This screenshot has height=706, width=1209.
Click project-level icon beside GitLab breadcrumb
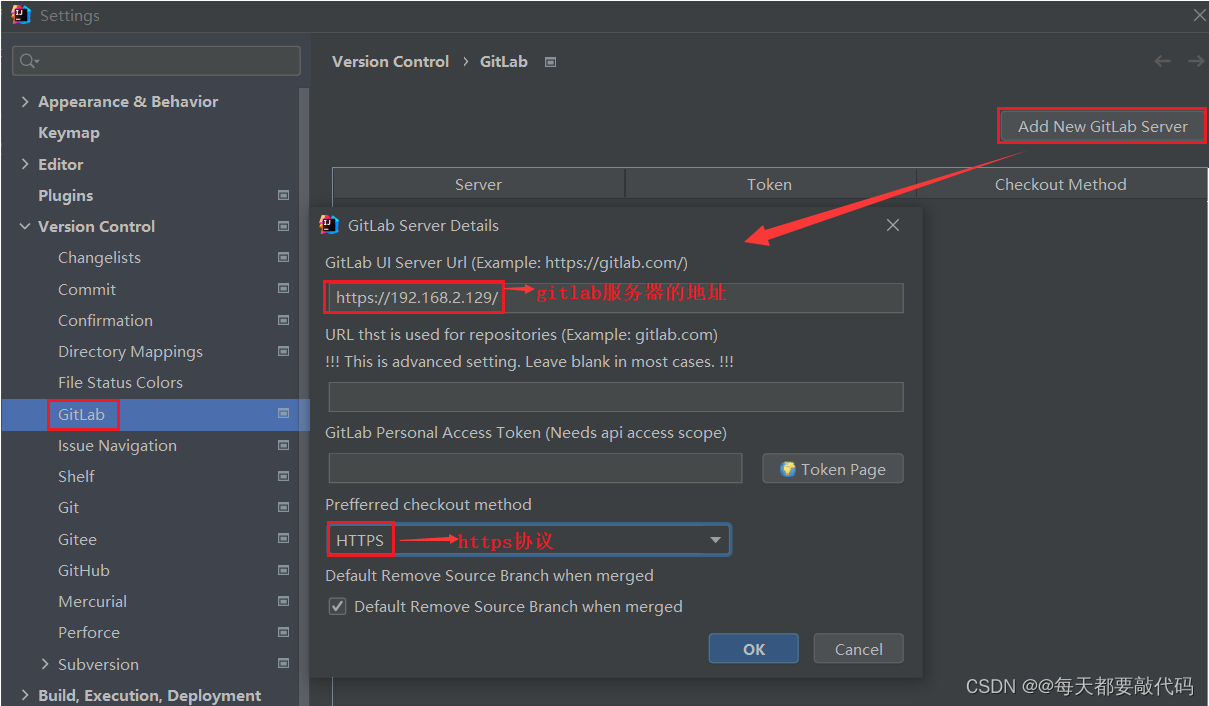click(x=550, y=62)
